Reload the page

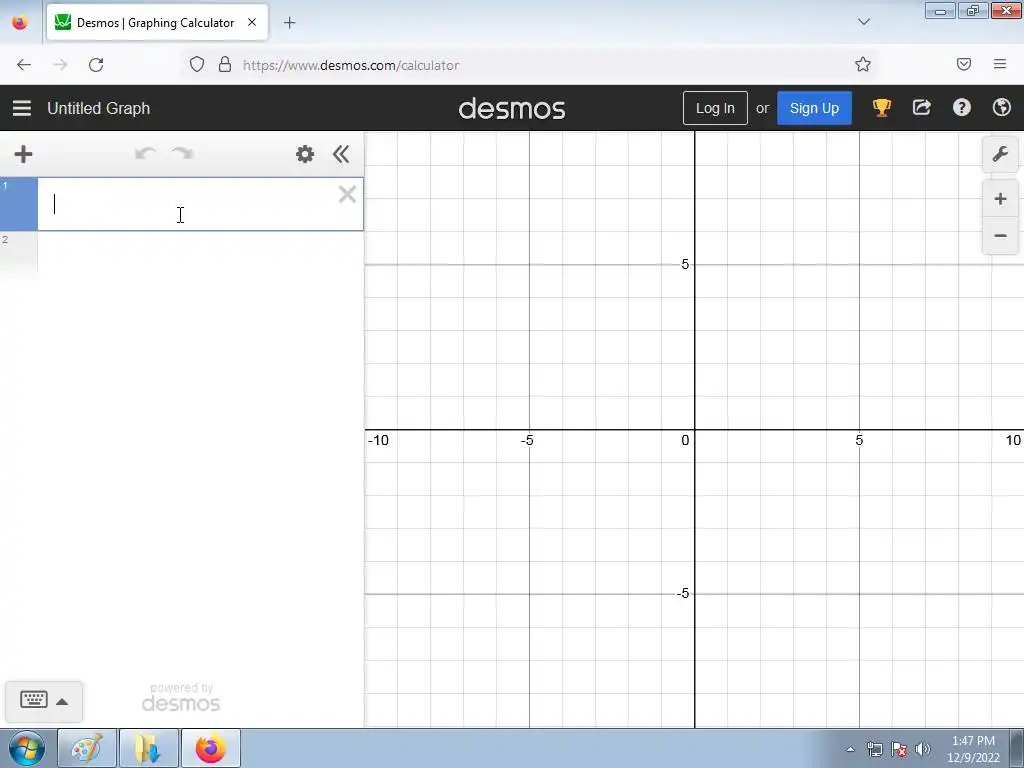click(96, 65)
